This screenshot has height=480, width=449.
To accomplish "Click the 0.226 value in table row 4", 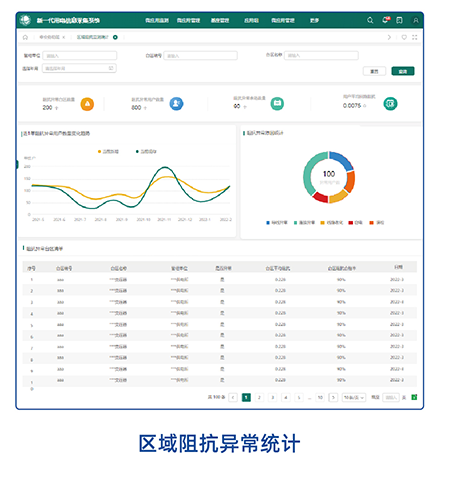I will click(280, 313).
